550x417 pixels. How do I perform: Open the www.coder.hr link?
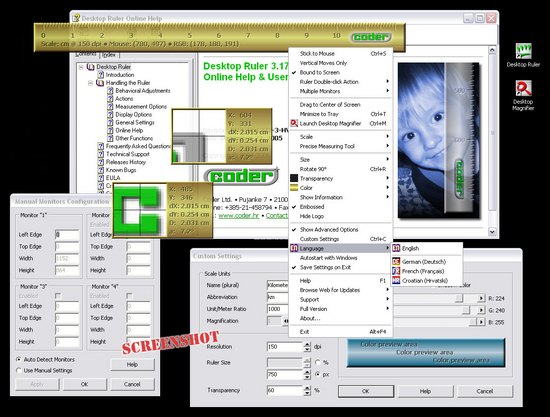point(239,216)
